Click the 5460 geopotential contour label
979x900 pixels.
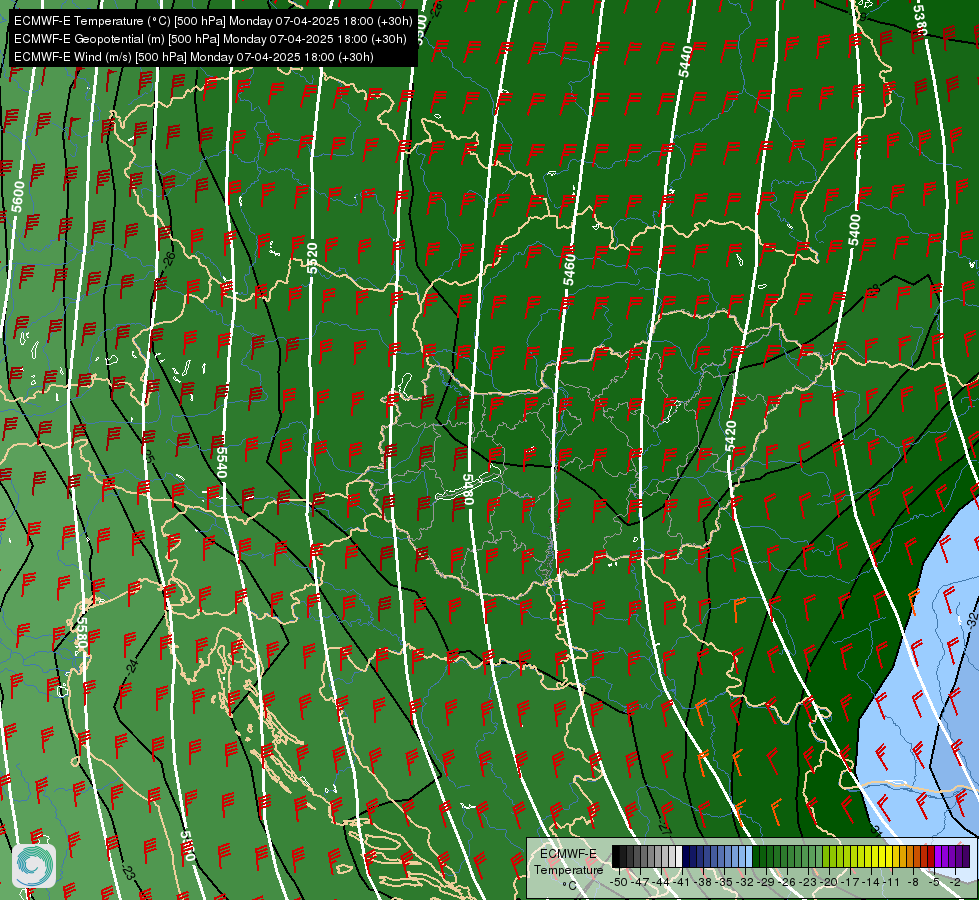569,270
